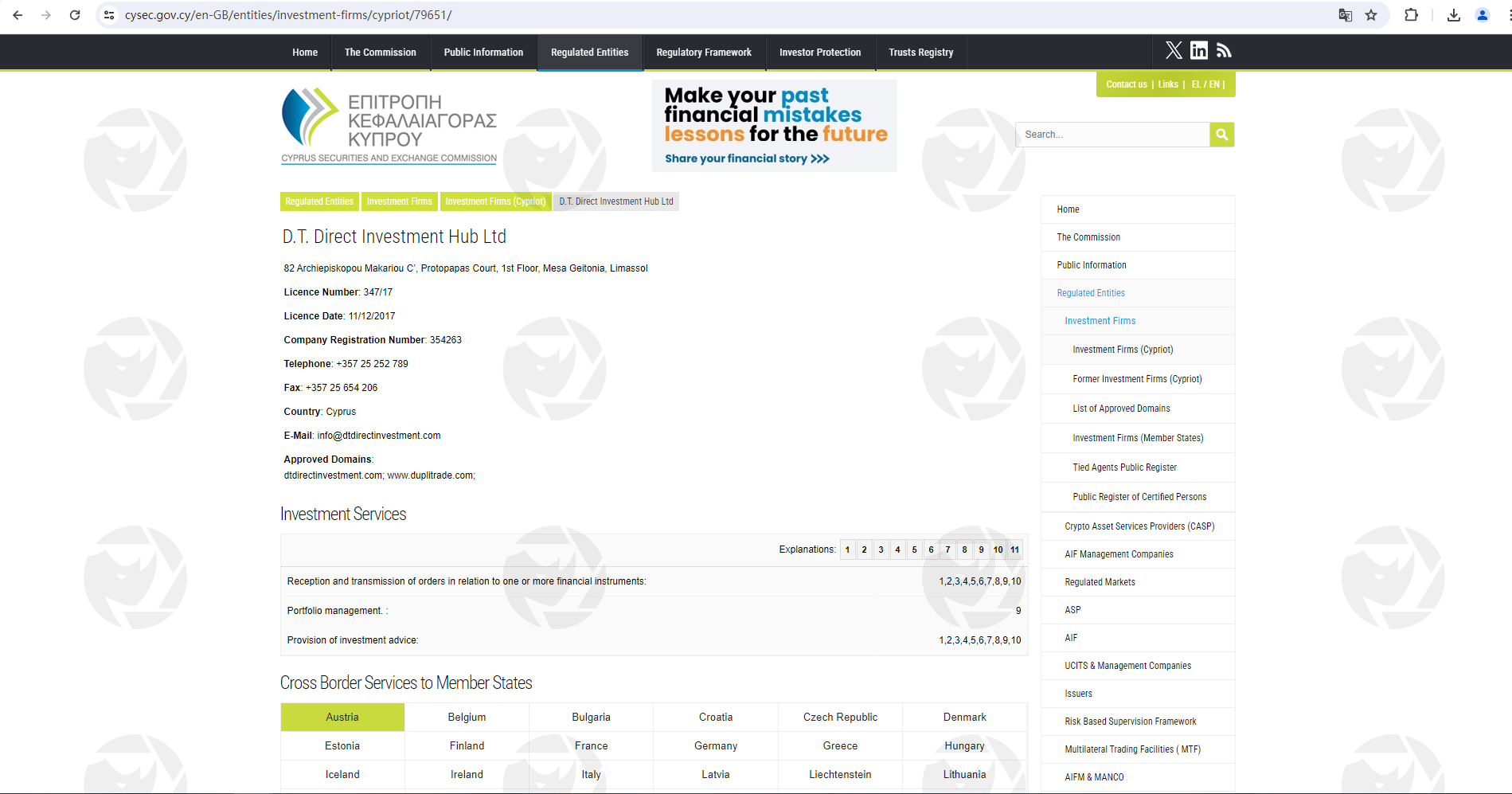Viewport: 1512px width, 794px height.
Task: Open Investment Firms (Cypriot) breadcrumb
Action: 495,201
